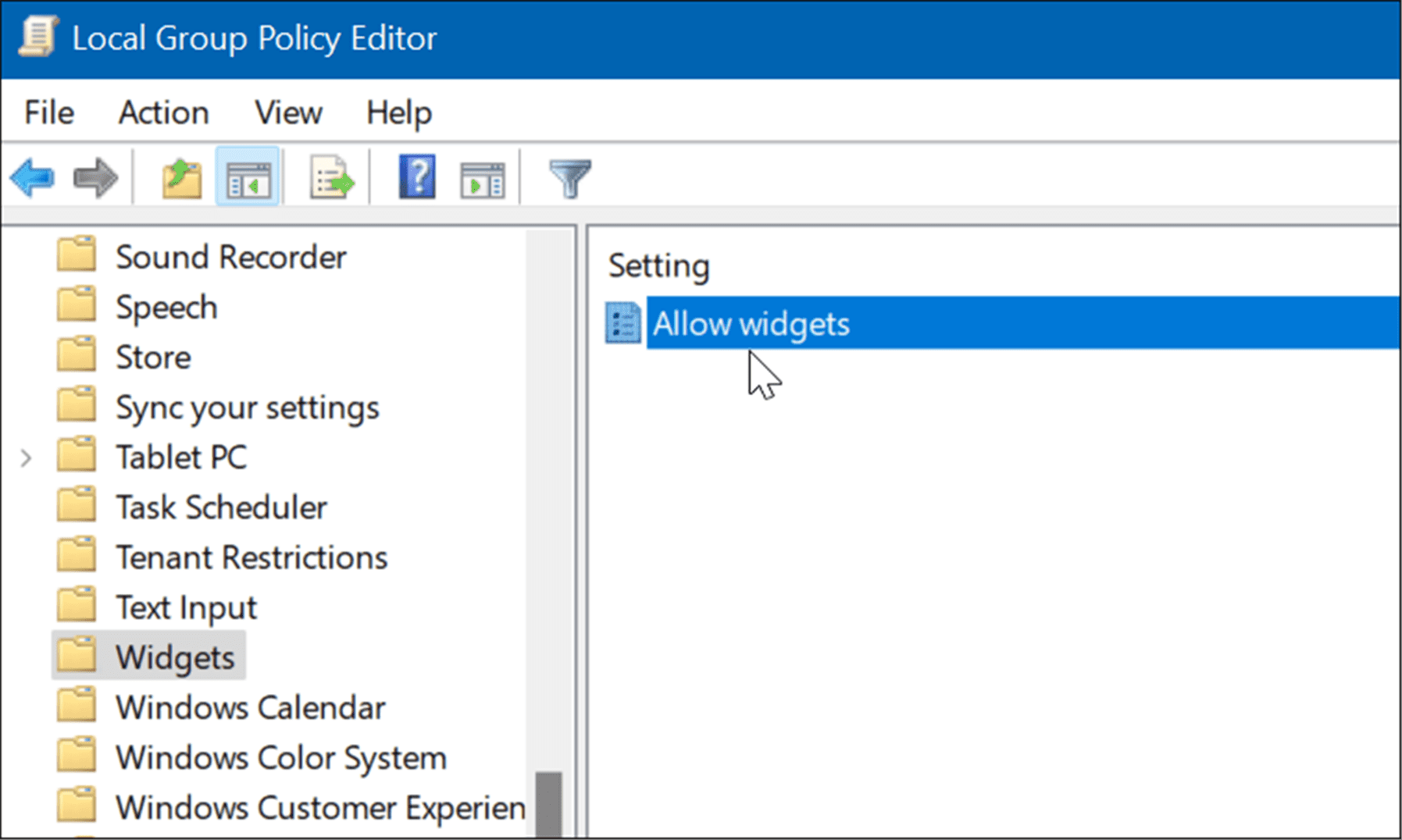The height and width of the screenshot is (840, 1402).
Task: Toggle Show/Hide Action Pane button
Action: click(482, 180)
